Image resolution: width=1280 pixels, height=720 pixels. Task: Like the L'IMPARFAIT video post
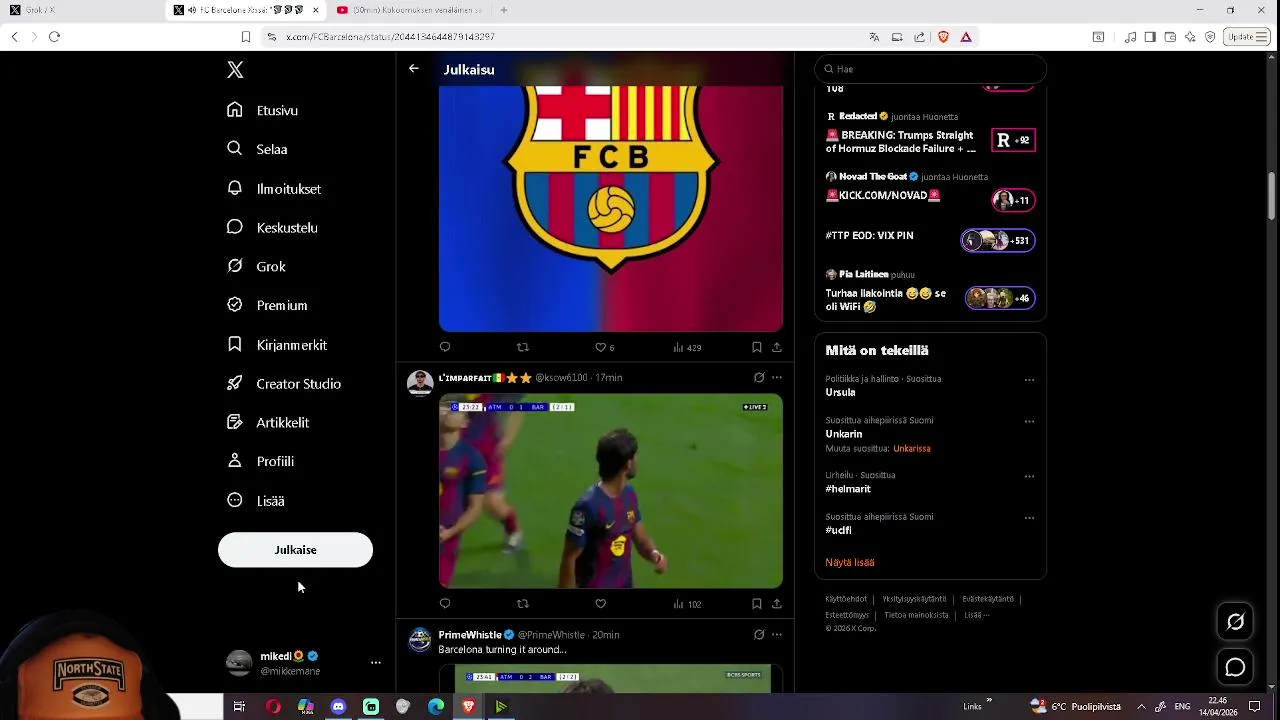click(x=600, y=603)
